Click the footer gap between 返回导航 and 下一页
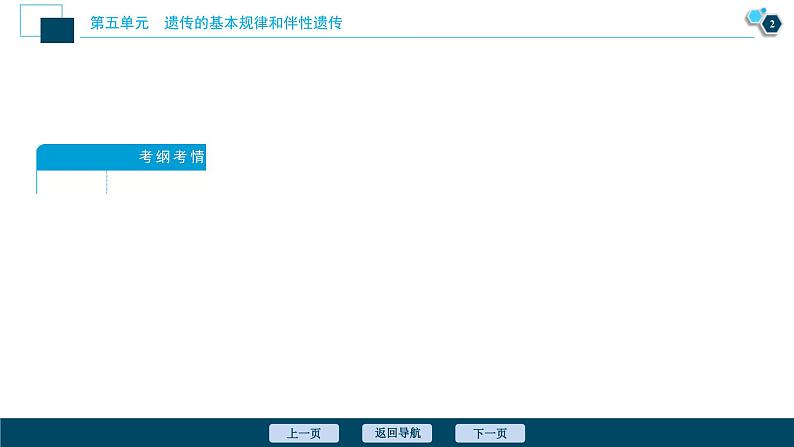Viewport: 794px width, 447px height. [x=444, y=433]
